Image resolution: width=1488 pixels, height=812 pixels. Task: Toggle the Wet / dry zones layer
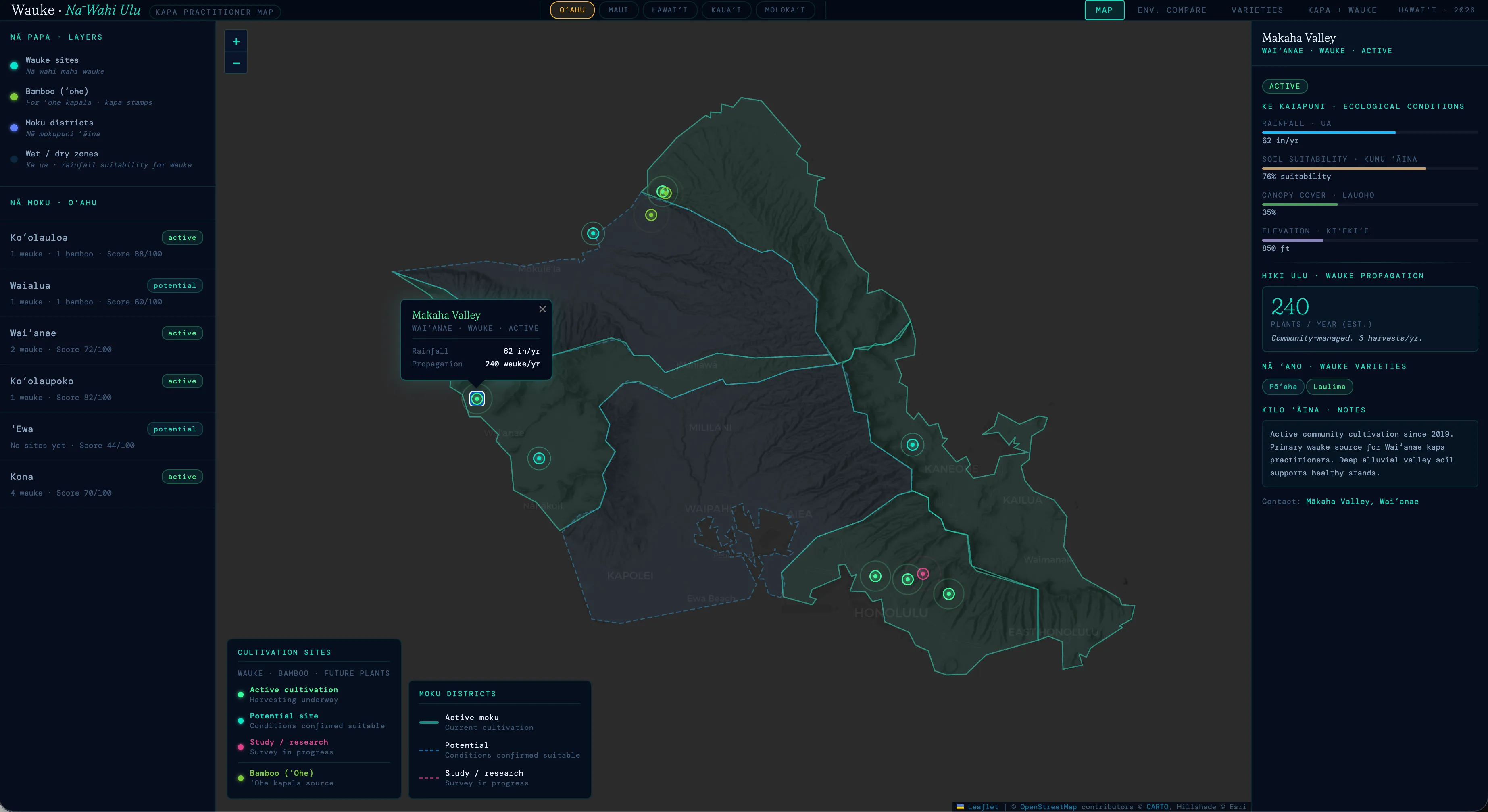coord(107,159)
